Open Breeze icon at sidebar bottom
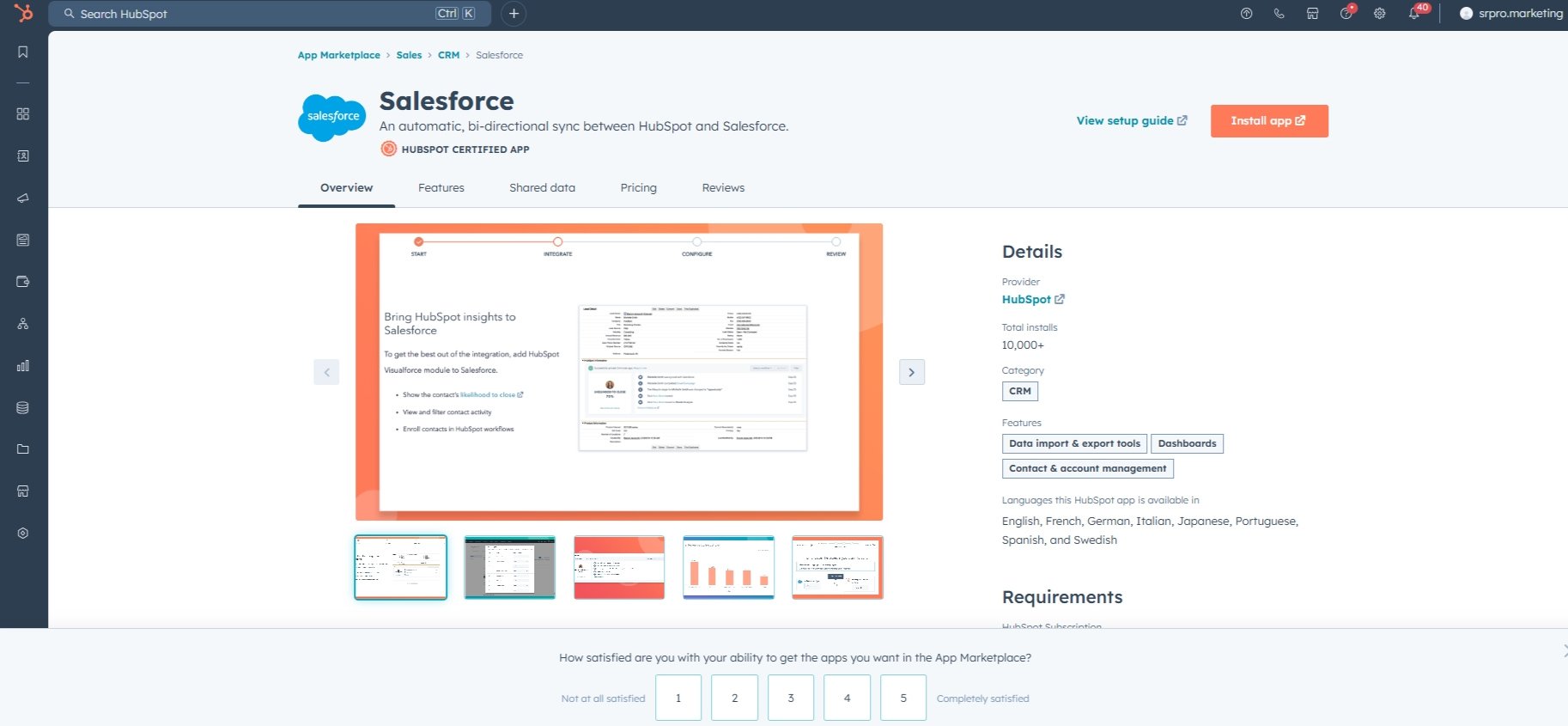This screenshot has height=726, width=1568. (x=23, y=534)
